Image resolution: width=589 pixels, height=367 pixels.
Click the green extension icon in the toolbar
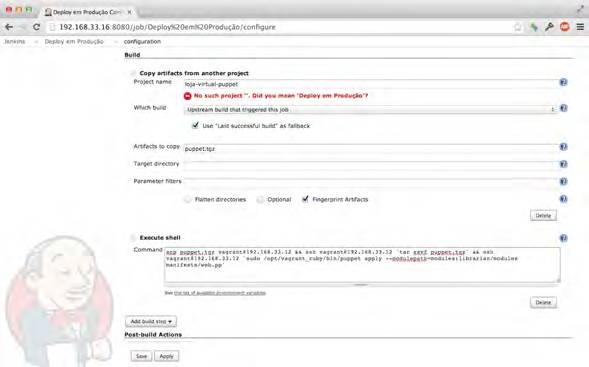click(x=533, y=27)
